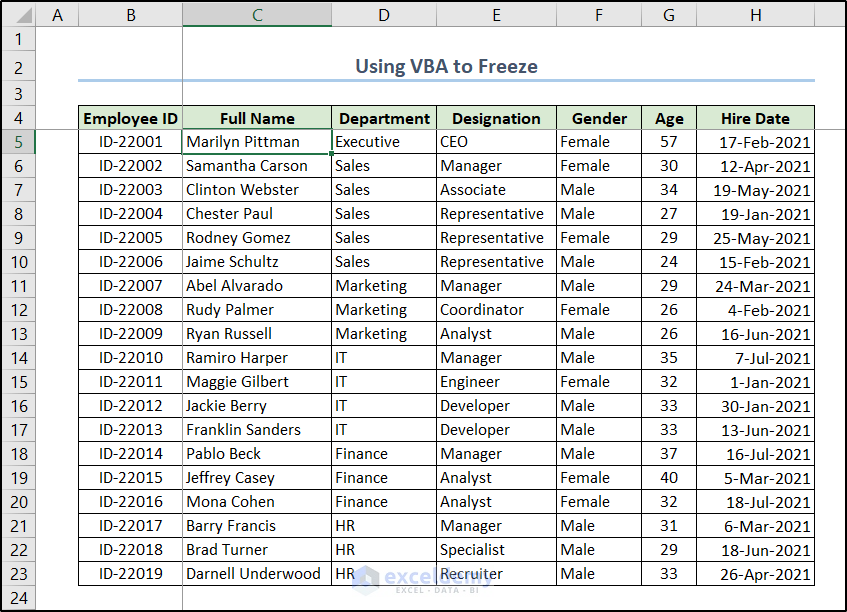Select the CEO designation cell

(496, 142)
